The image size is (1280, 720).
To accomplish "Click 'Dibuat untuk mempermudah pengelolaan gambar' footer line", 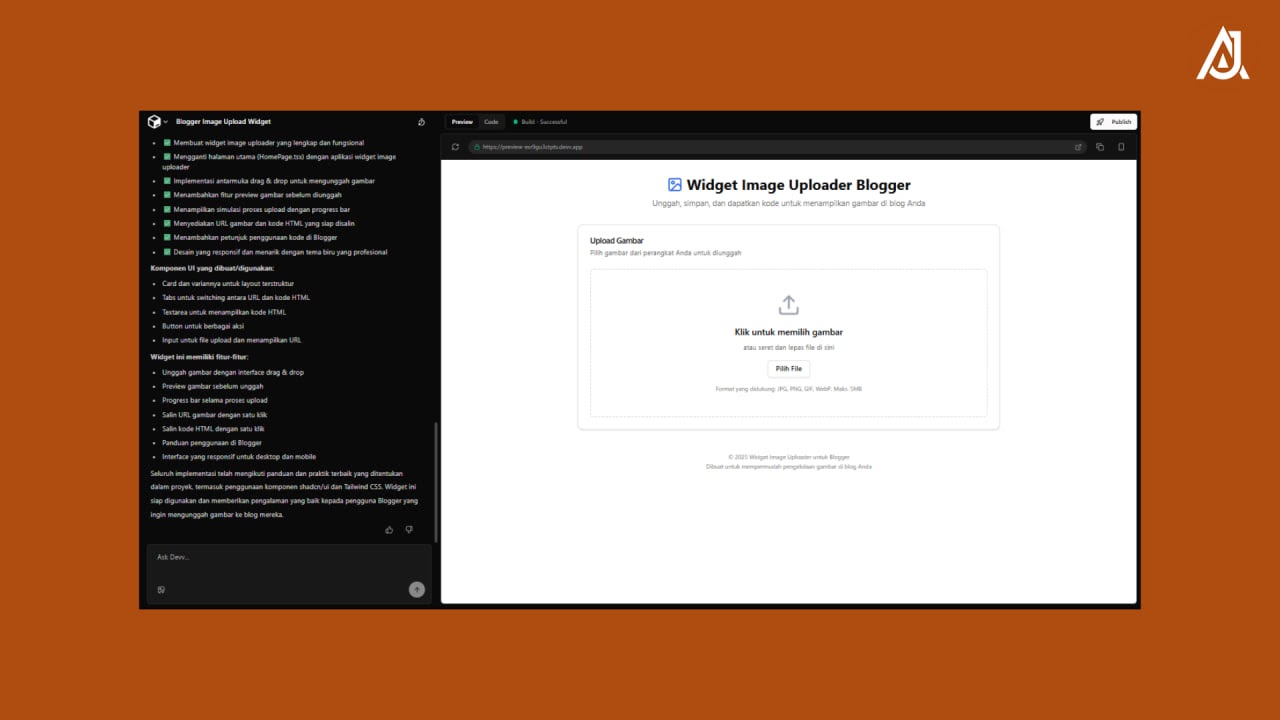I will 788,466.
